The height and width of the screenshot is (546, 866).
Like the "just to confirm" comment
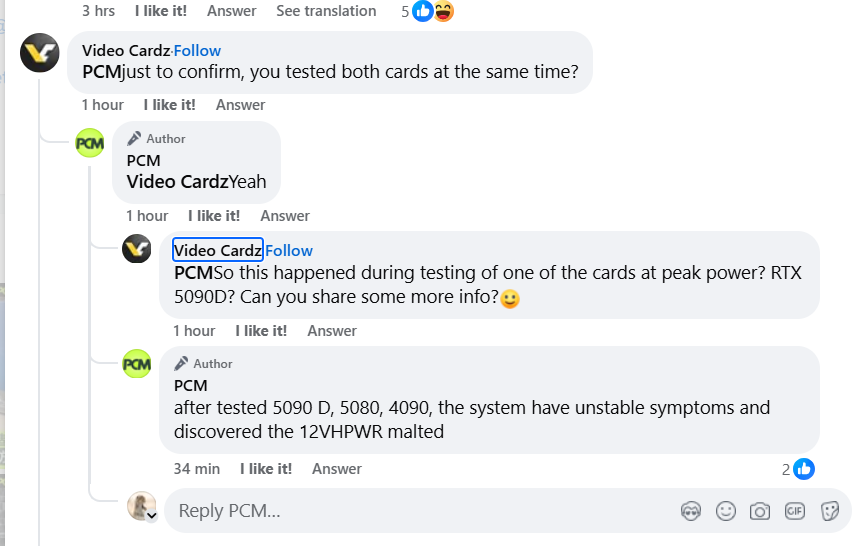[x=169, y=104]
